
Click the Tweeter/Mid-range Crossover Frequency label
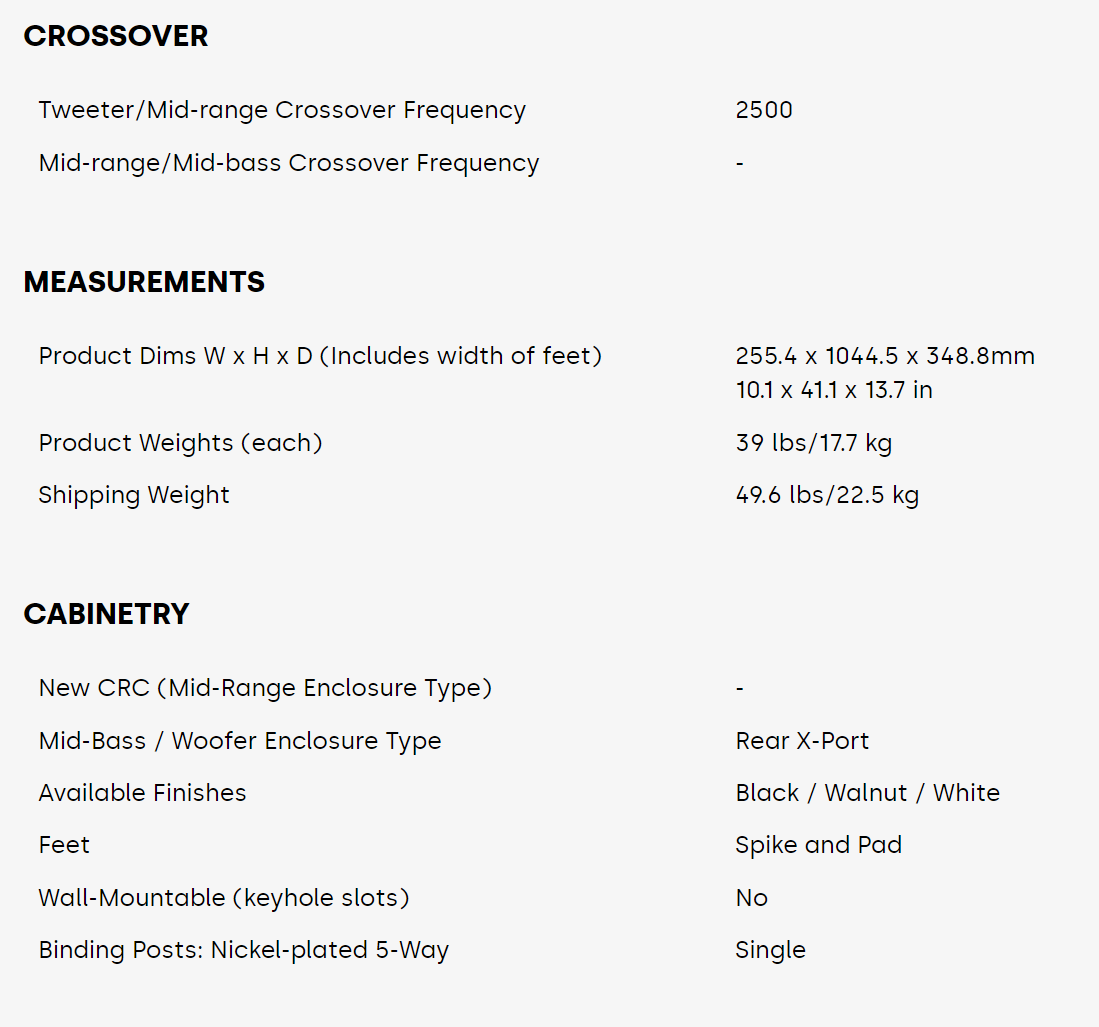(x=282, y=110)
